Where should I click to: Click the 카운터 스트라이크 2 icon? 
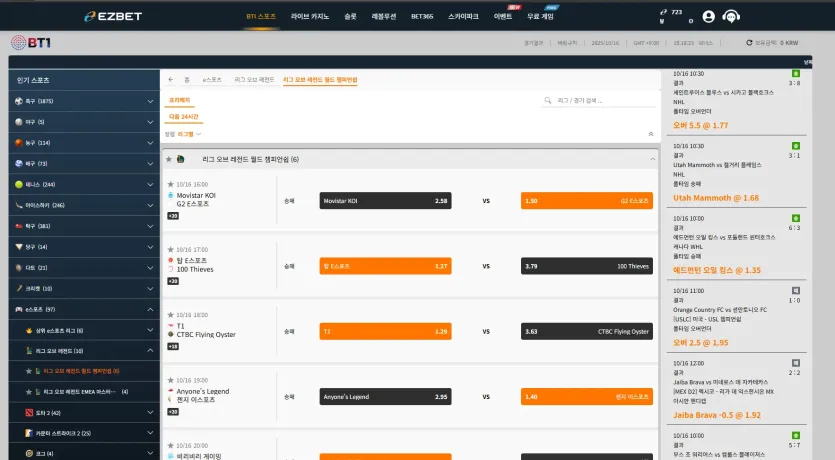[29, 433]
